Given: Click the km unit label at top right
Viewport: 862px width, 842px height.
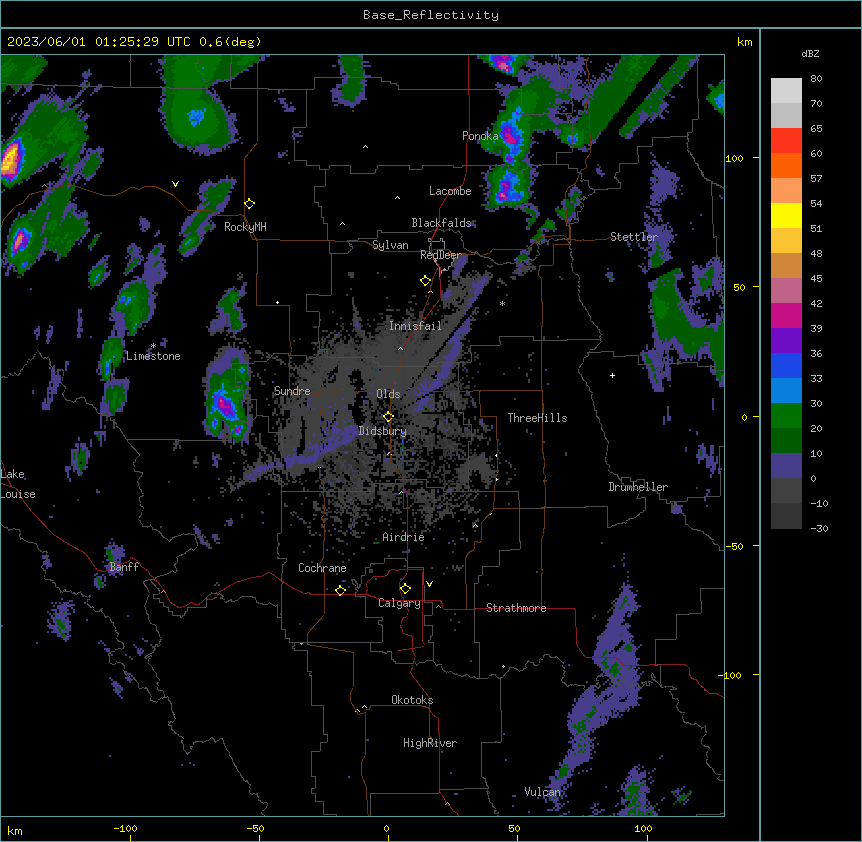Looking at the screenshot, I should (x=744, y=42).
